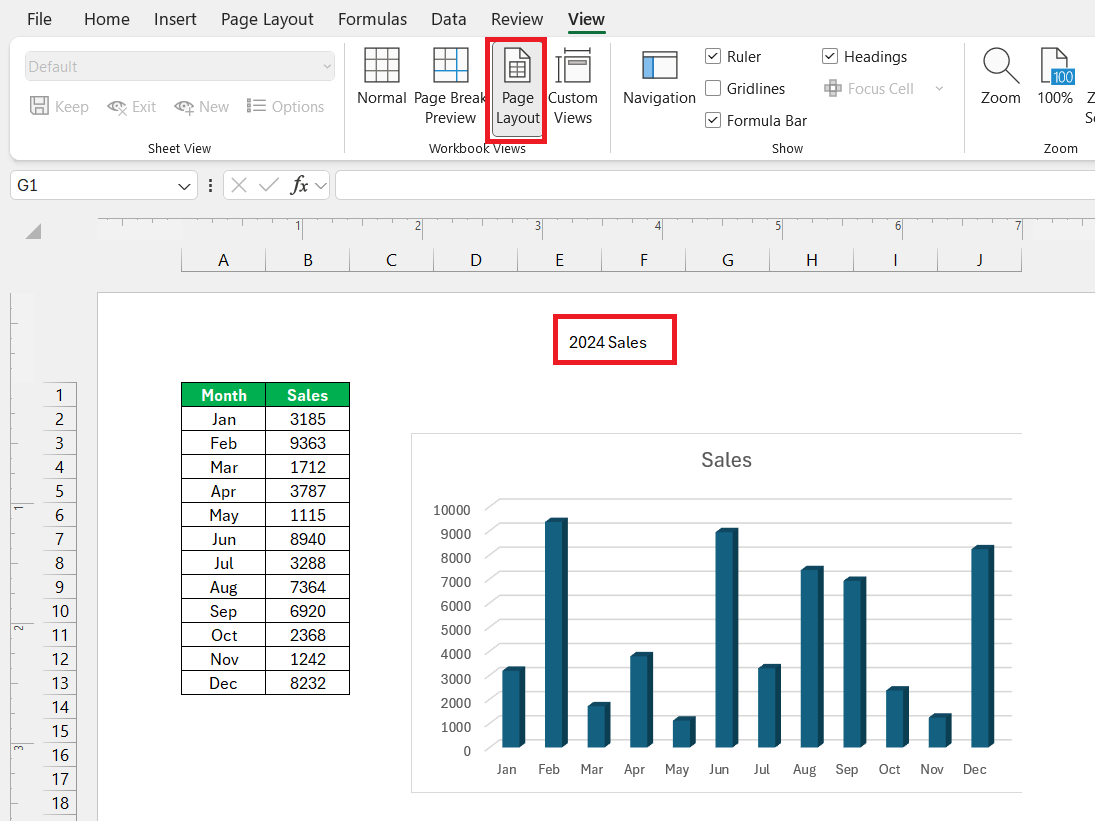Select the cell containing 1115
Screen dimensions: 1095x821
[307, 515]
